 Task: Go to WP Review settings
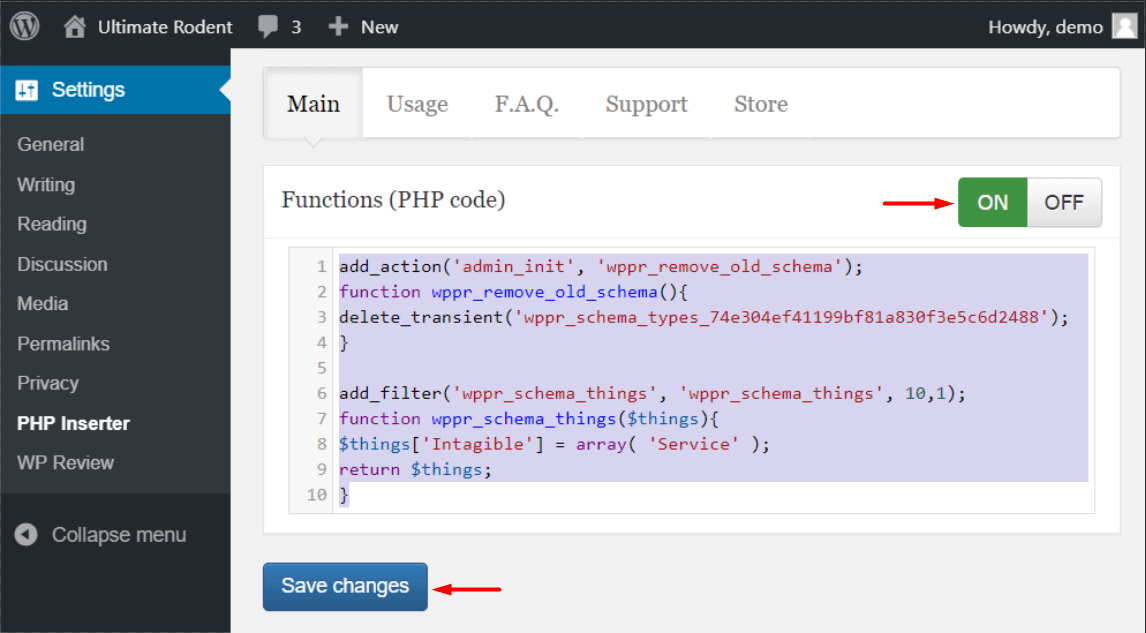[65, 463]
